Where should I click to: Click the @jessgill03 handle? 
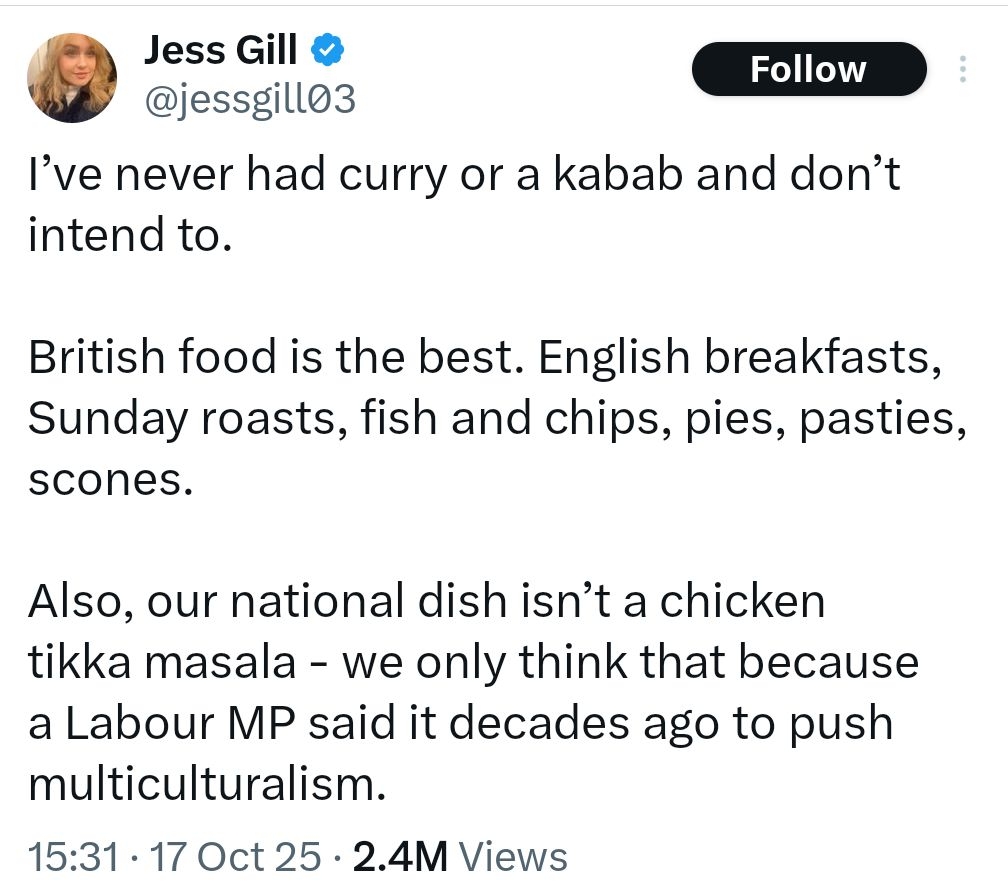point(250,99)
